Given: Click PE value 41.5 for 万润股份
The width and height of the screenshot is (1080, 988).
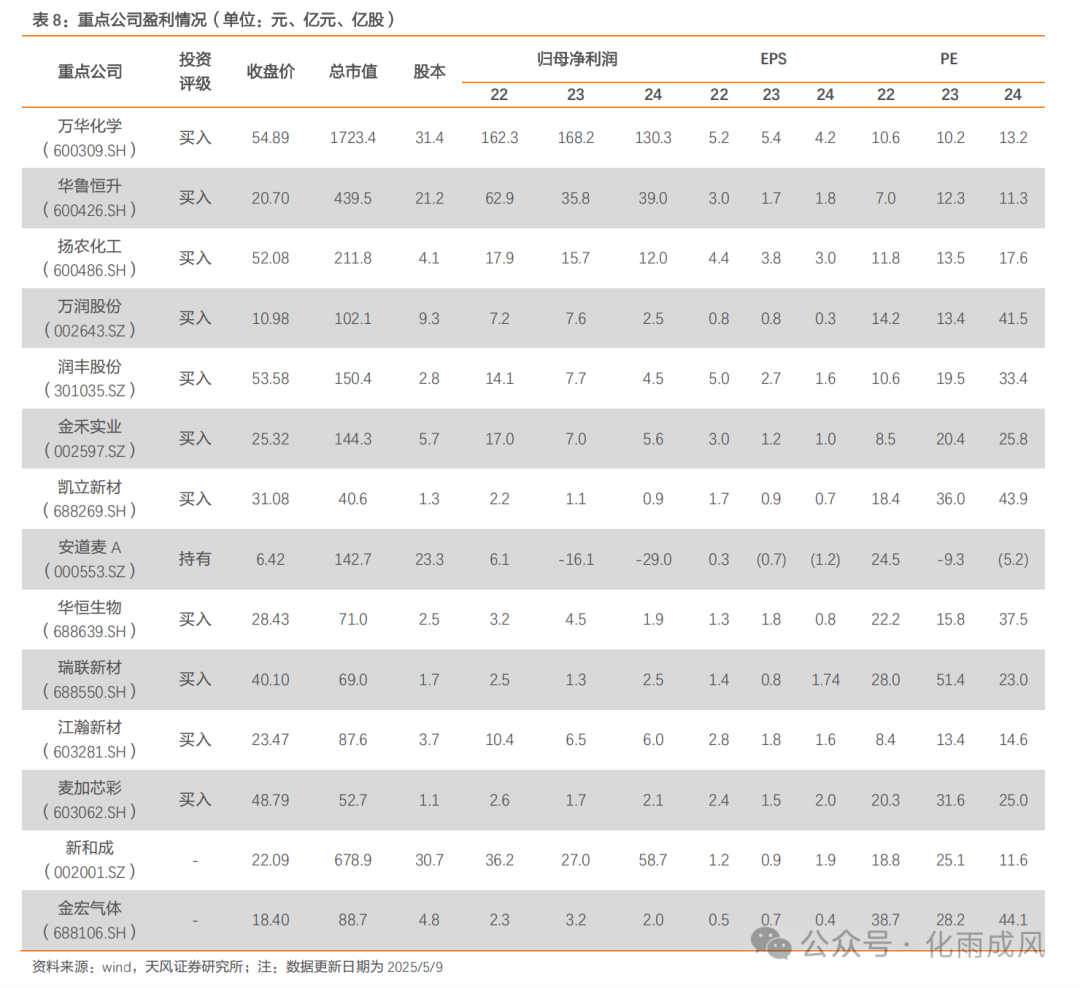Looking at the screenshot, I should 1013,319.
